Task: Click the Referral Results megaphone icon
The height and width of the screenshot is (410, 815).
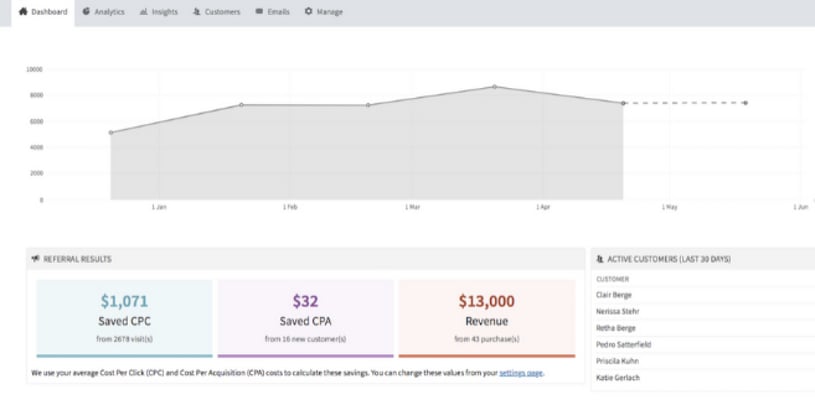Action: point(37,259)
